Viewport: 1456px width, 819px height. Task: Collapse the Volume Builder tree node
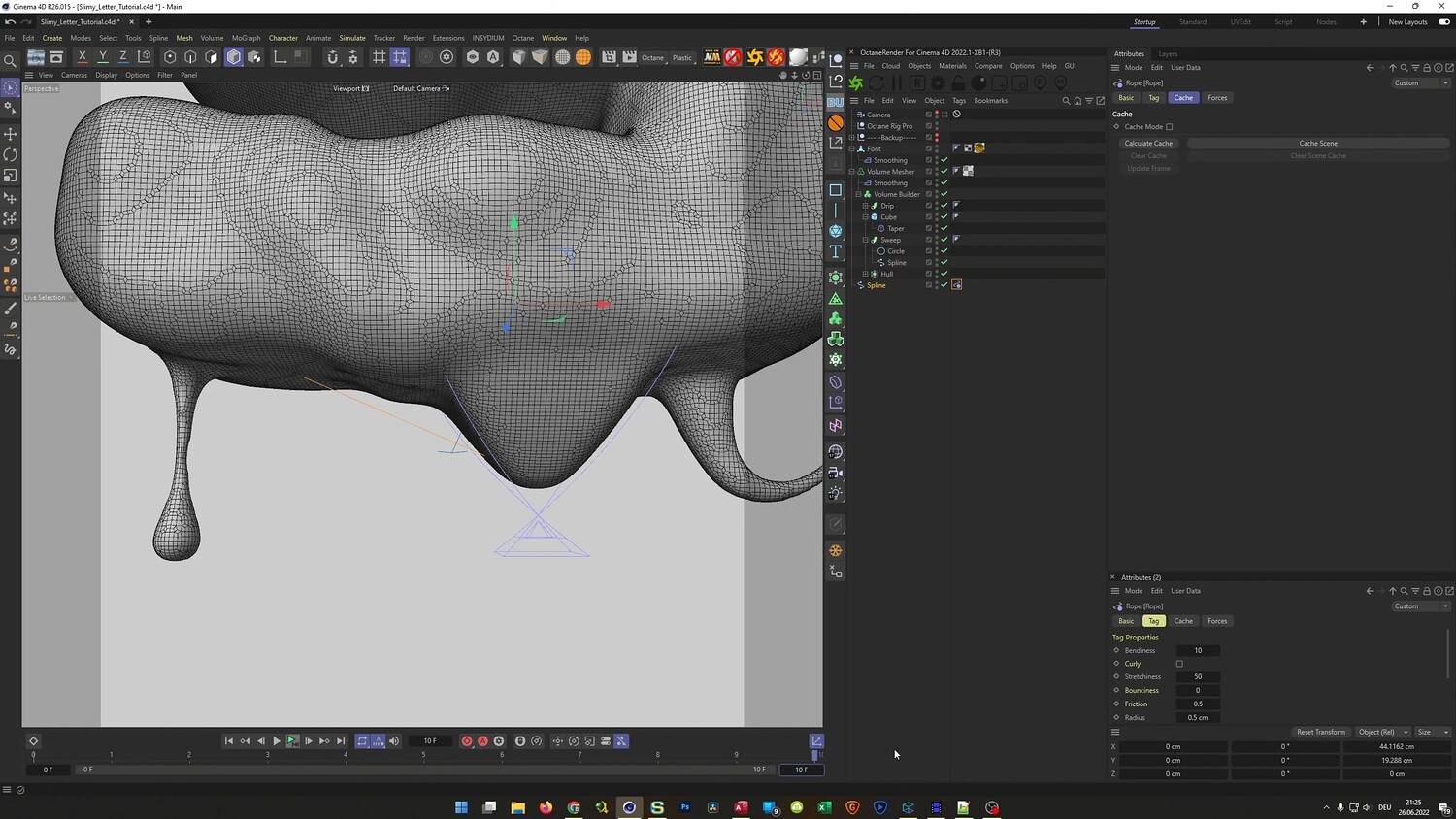point(859,194)
